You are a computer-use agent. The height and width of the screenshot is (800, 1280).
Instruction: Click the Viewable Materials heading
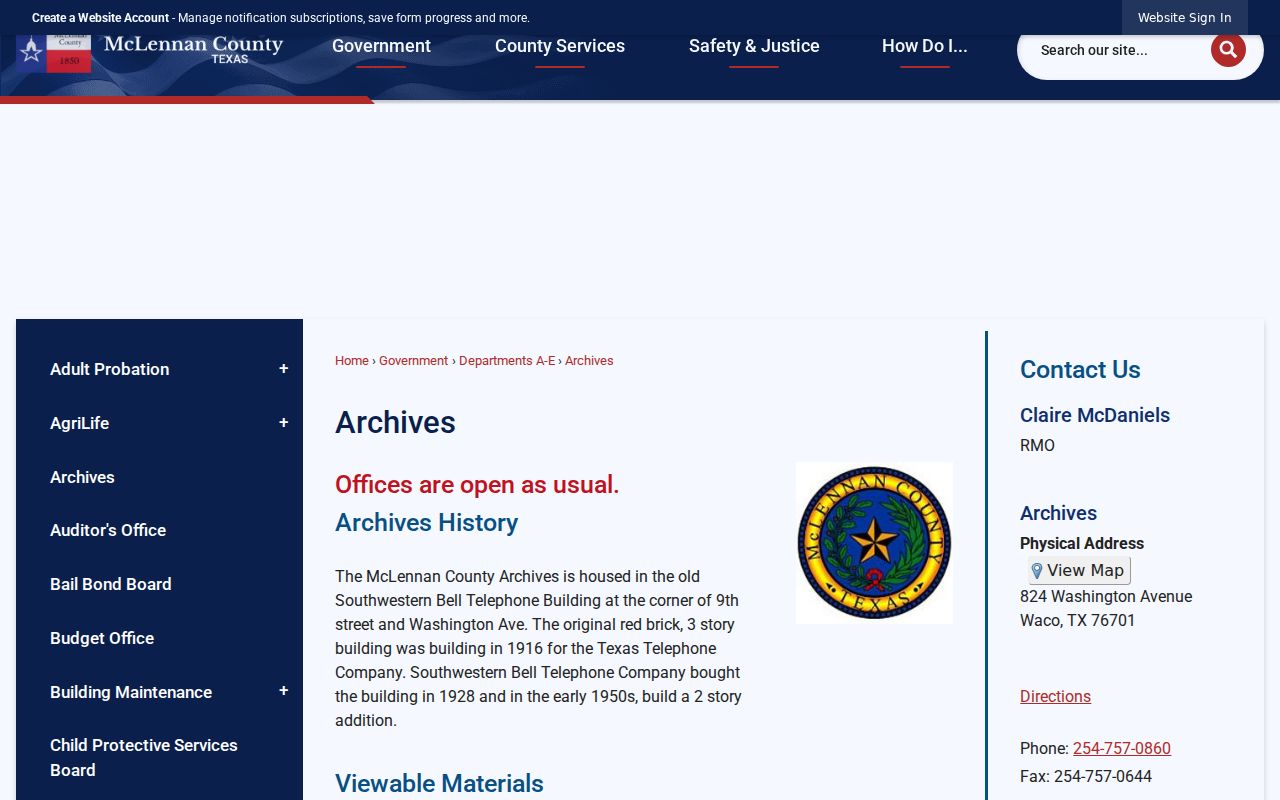[x=439, y=784]
